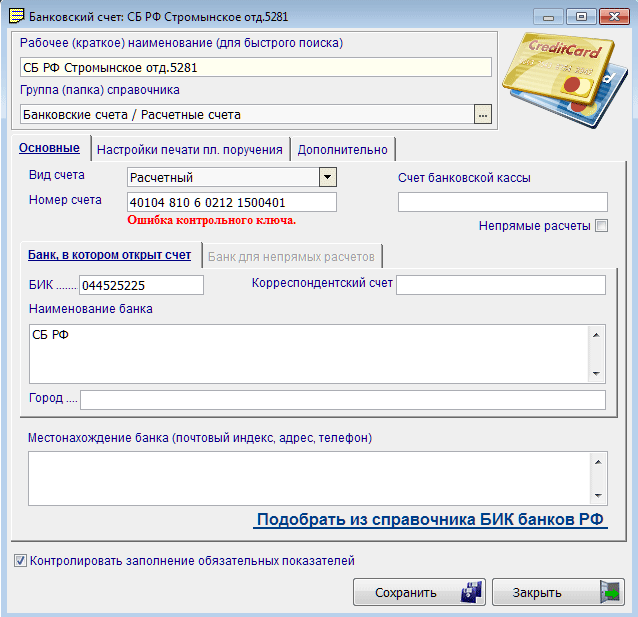Switch to the Дополнительно tab
Viewport: 638px width, 617px height.
[343, 150]
